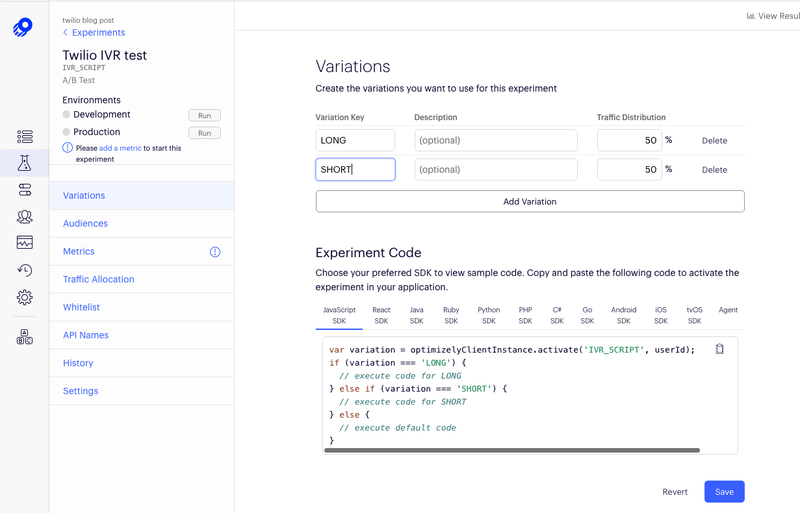The height and width of the screenshot is (513, 800).
Task: Click the Production status indicator dot
Action: tap(66, 132)
